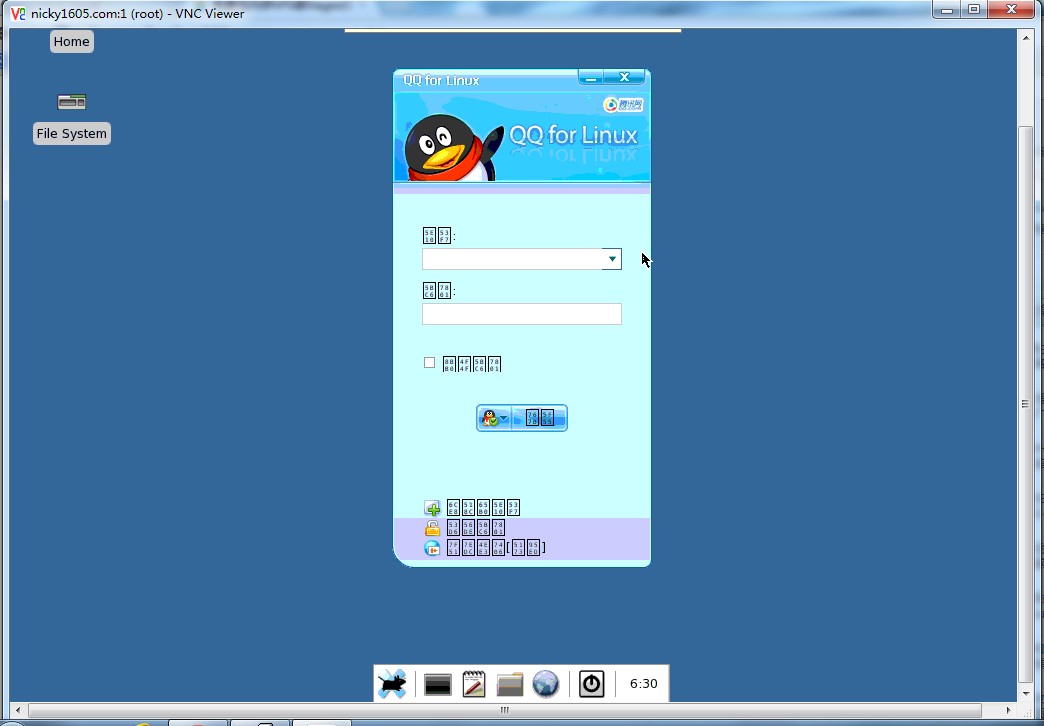
Task: Tick the remember password checkbox
Action: click(x=429, y=362)
